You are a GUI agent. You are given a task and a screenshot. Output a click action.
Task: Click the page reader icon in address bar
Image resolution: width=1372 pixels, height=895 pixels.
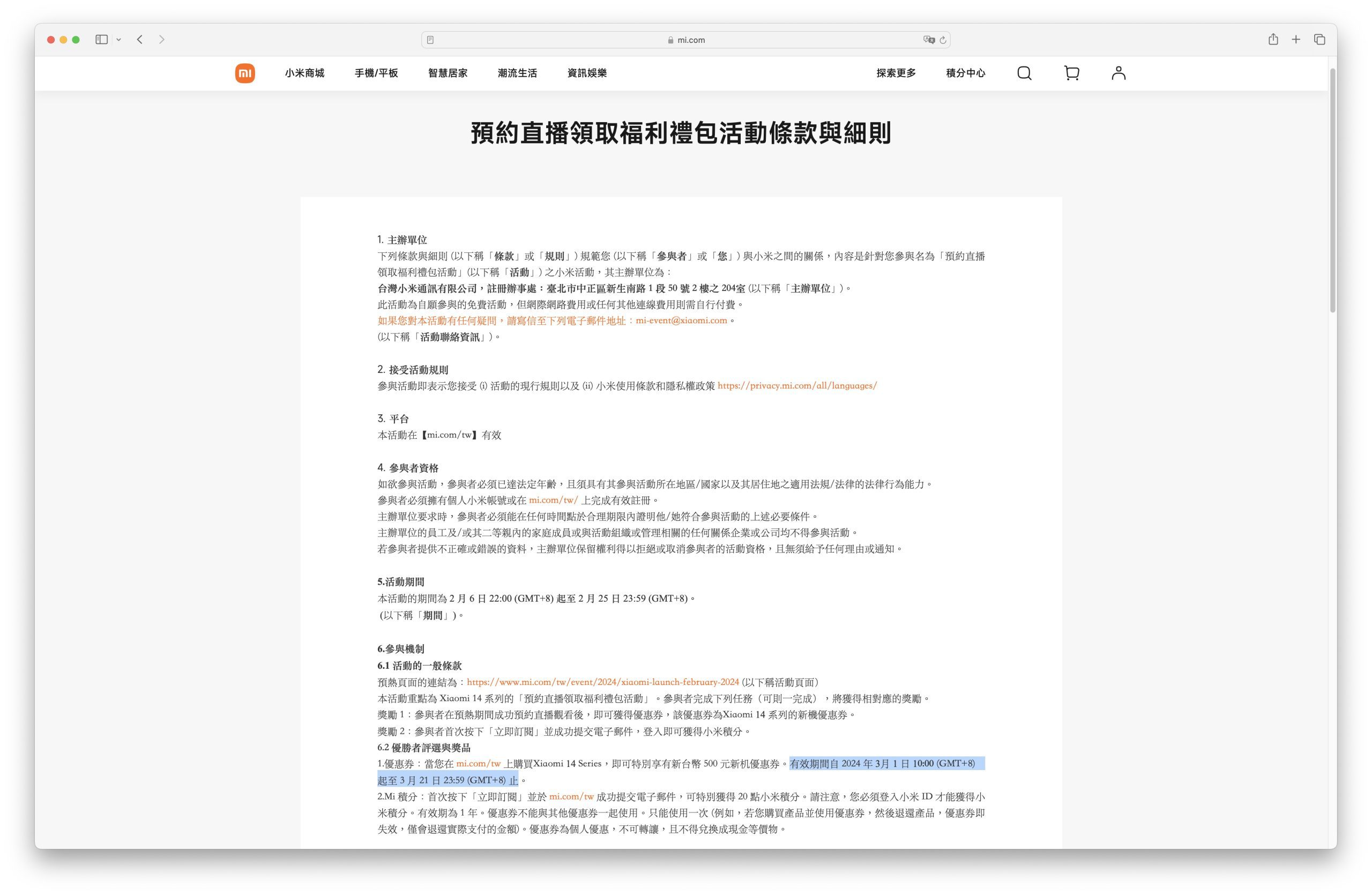coord(430,40)
